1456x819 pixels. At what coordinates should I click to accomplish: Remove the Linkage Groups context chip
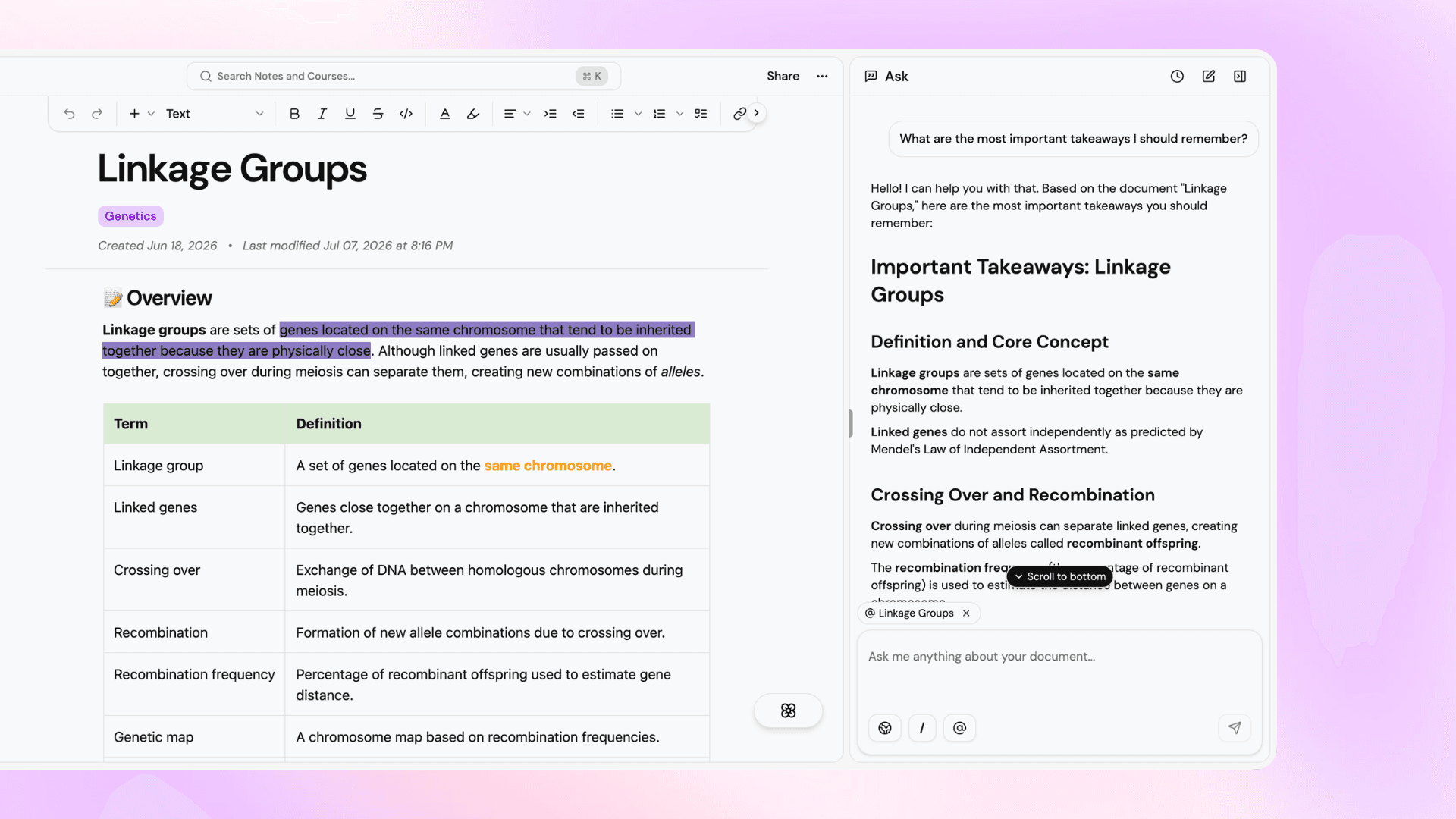[x=966, y=613]
